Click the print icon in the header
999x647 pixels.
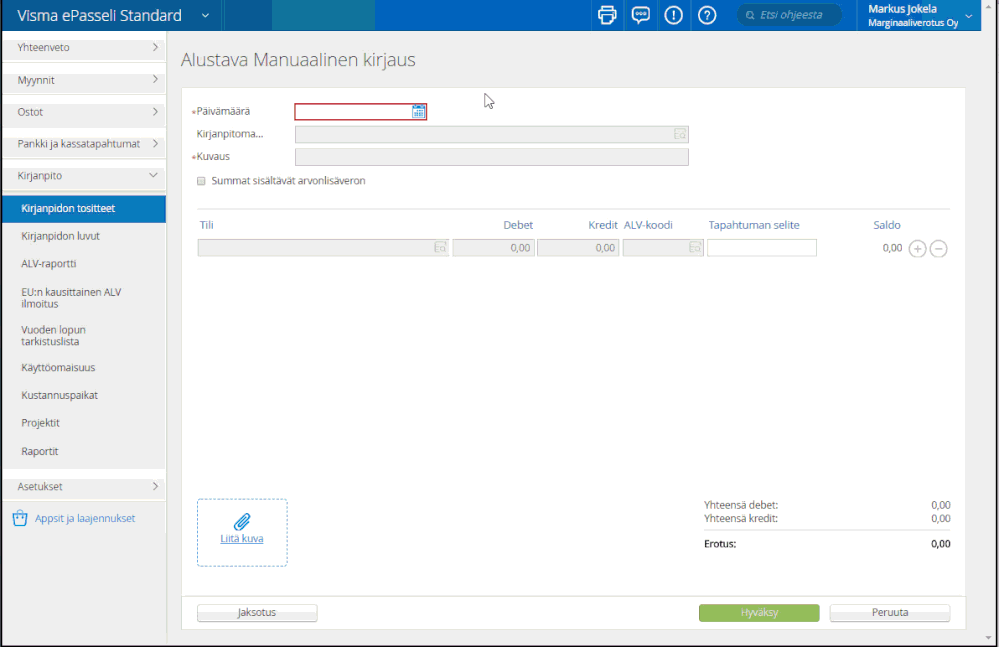(x=607, y=15)
